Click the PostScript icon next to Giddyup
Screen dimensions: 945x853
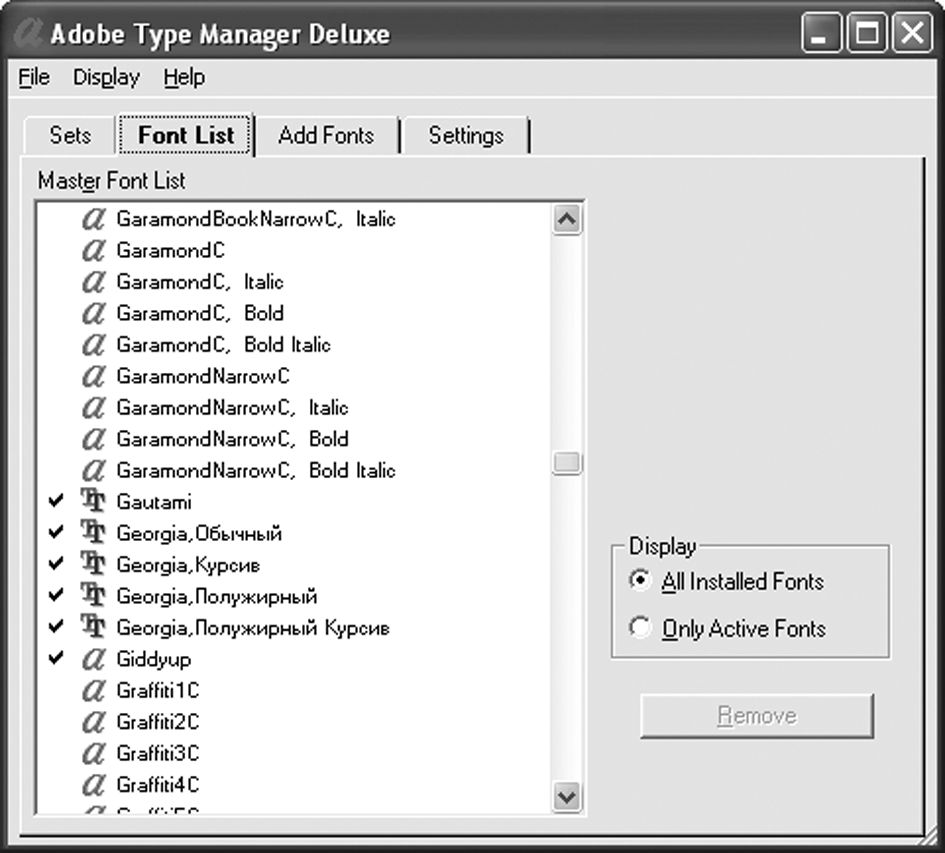(93, 659)
